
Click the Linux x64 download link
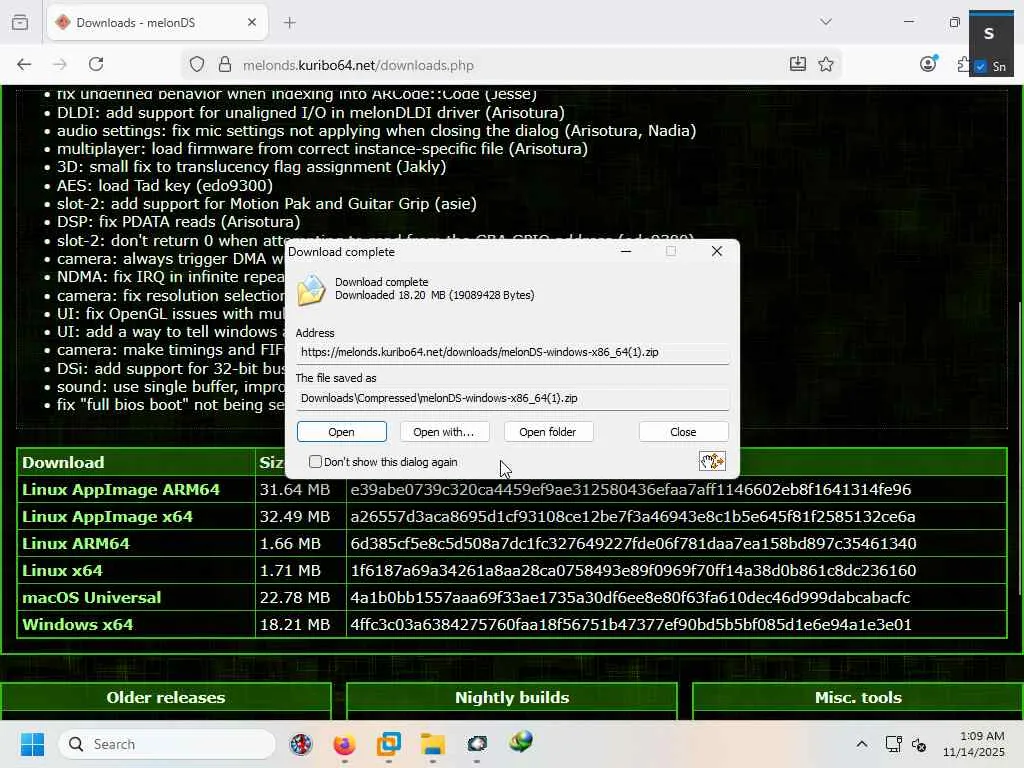[x=62, y=570]
